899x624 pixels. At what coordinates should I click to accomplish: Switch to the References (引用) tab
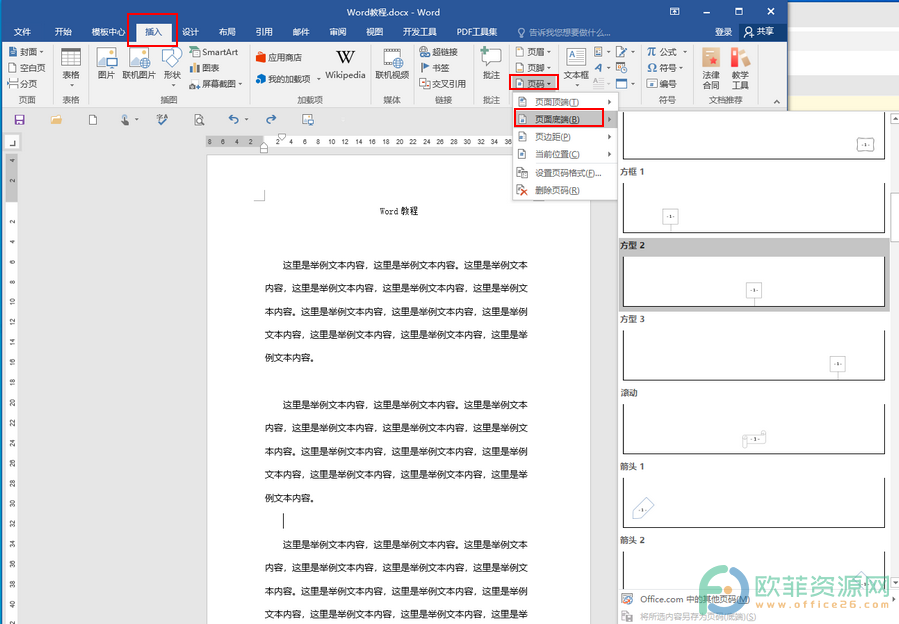[x=264, y=32]
